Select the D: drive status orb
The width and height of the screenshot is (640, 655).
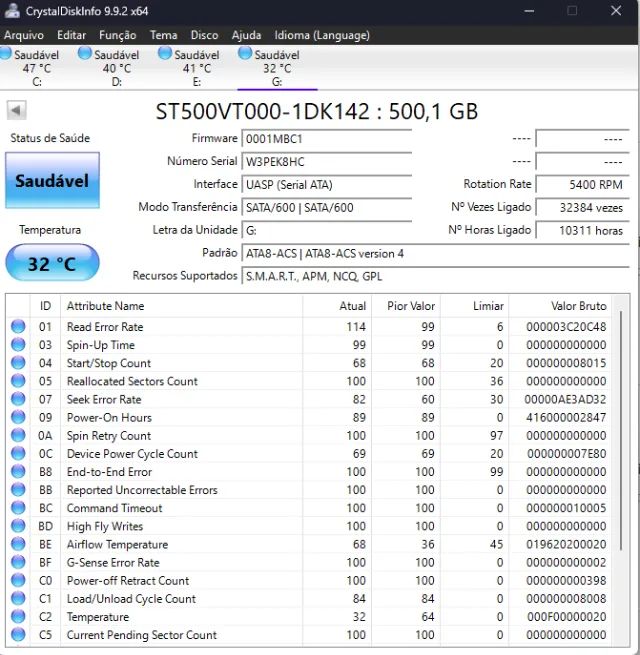(85, 53)
